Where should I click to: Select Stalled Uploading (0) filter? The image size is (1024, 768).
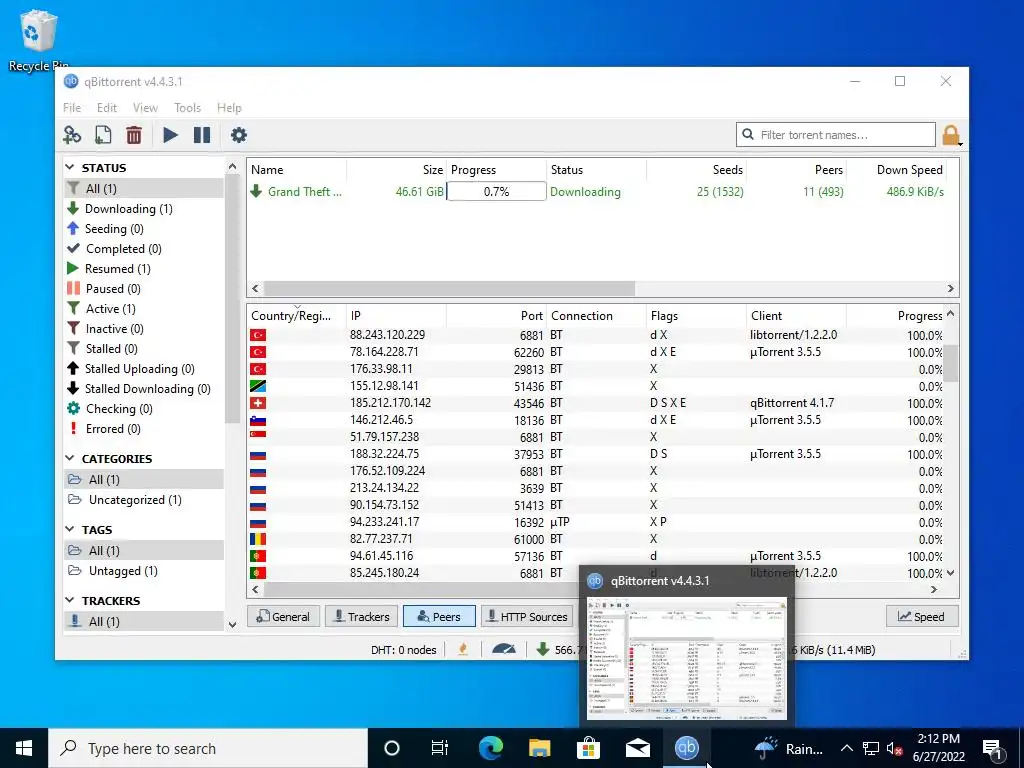pos(144,369)
